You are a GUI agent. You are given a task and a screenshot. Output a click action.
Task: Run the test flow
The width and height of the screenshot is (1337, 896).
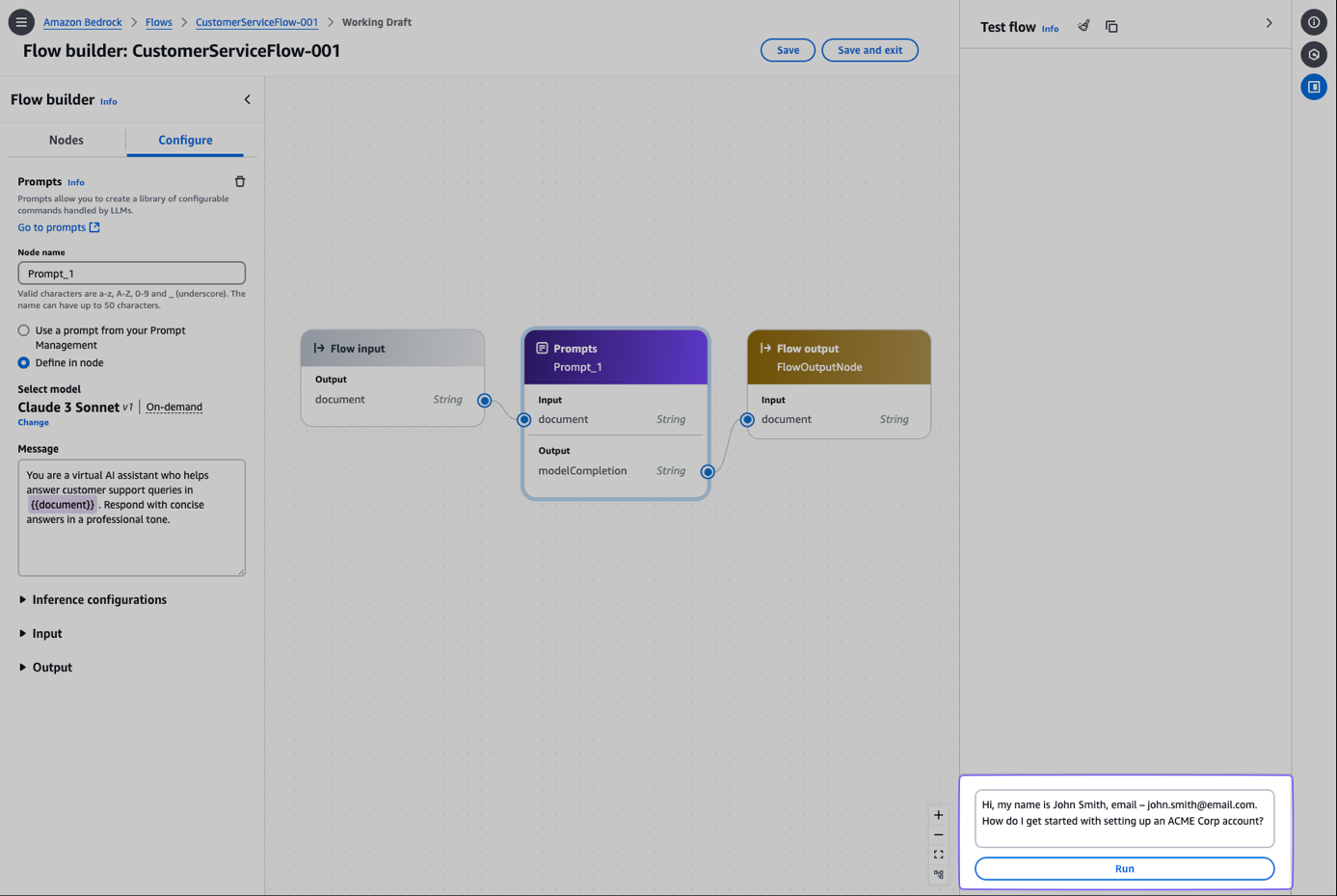click(x=1124, y=868)
